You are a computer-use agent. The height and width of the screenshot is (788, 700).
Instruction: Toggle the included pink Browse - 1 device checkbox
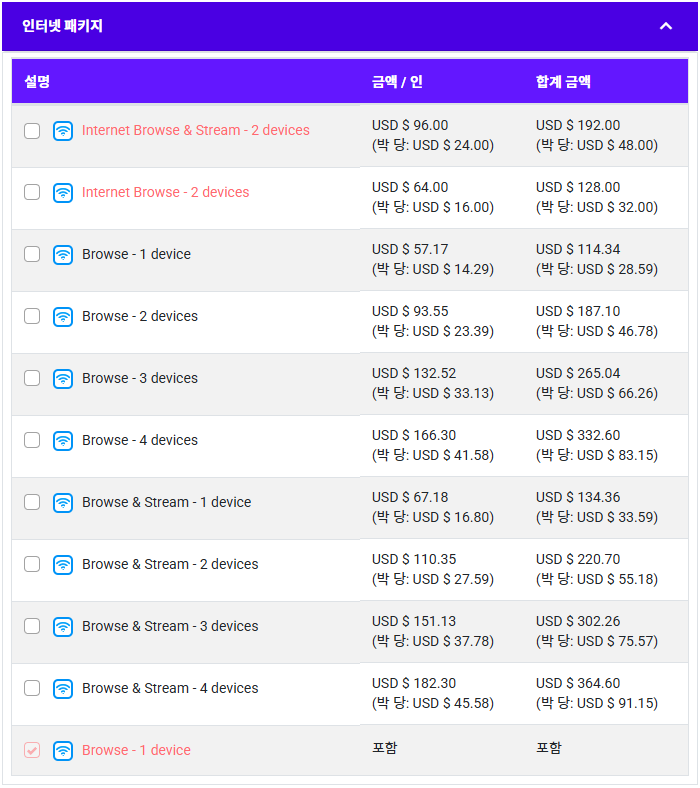click(32, 751)
